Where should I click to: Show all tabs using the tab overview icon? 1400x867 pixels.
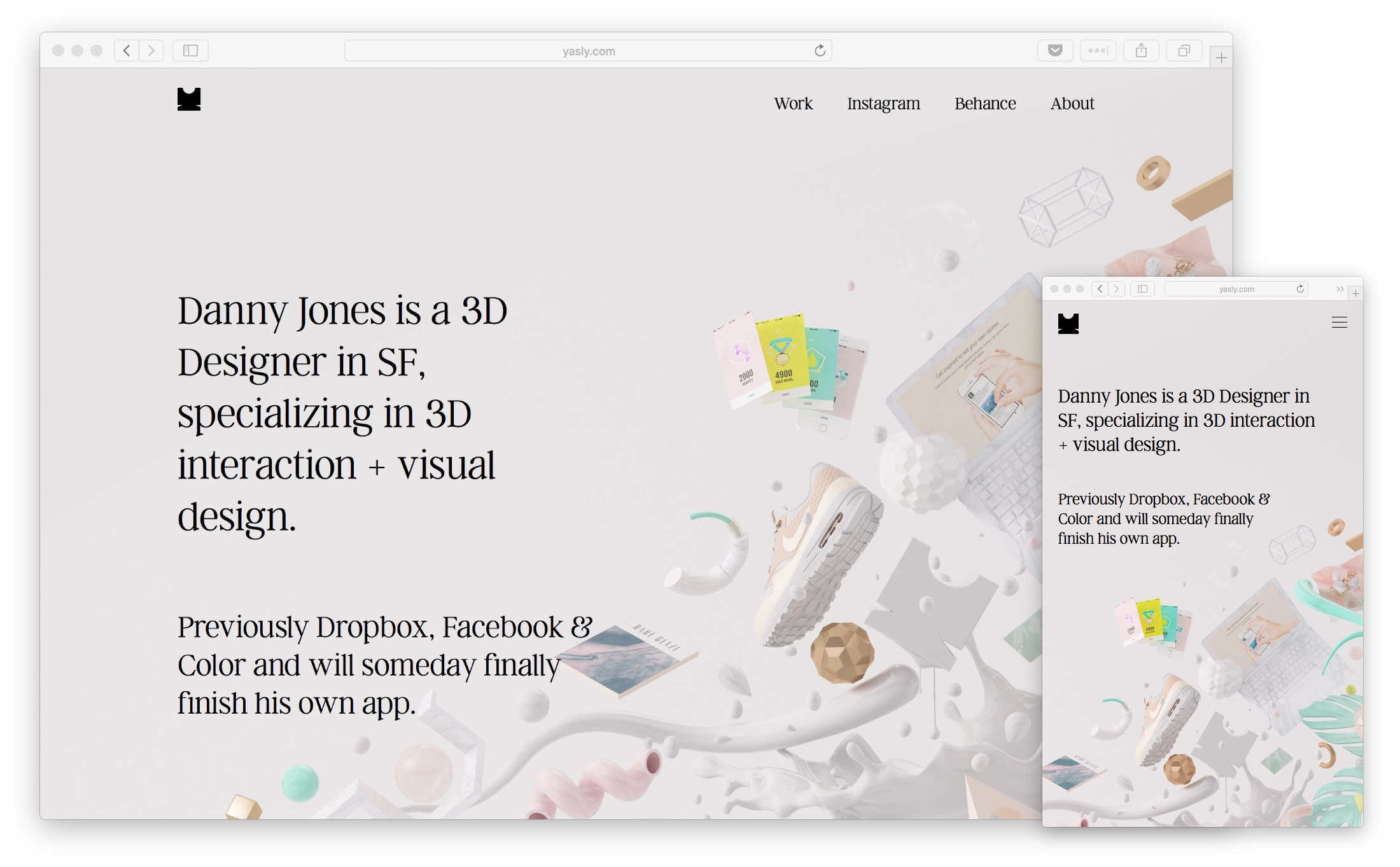pyautogui.click(x=1184, y=50)
